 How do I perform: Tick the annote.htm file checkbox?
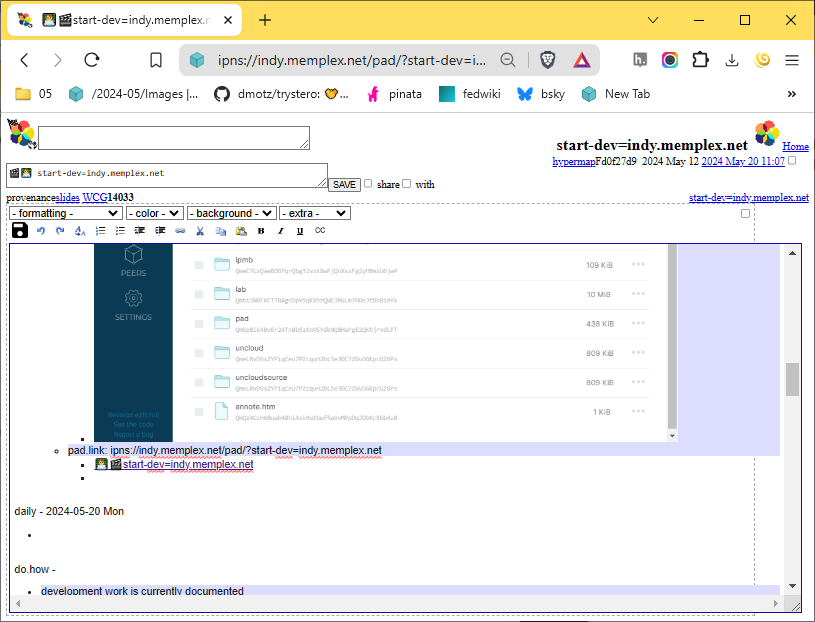click(199, 412)
